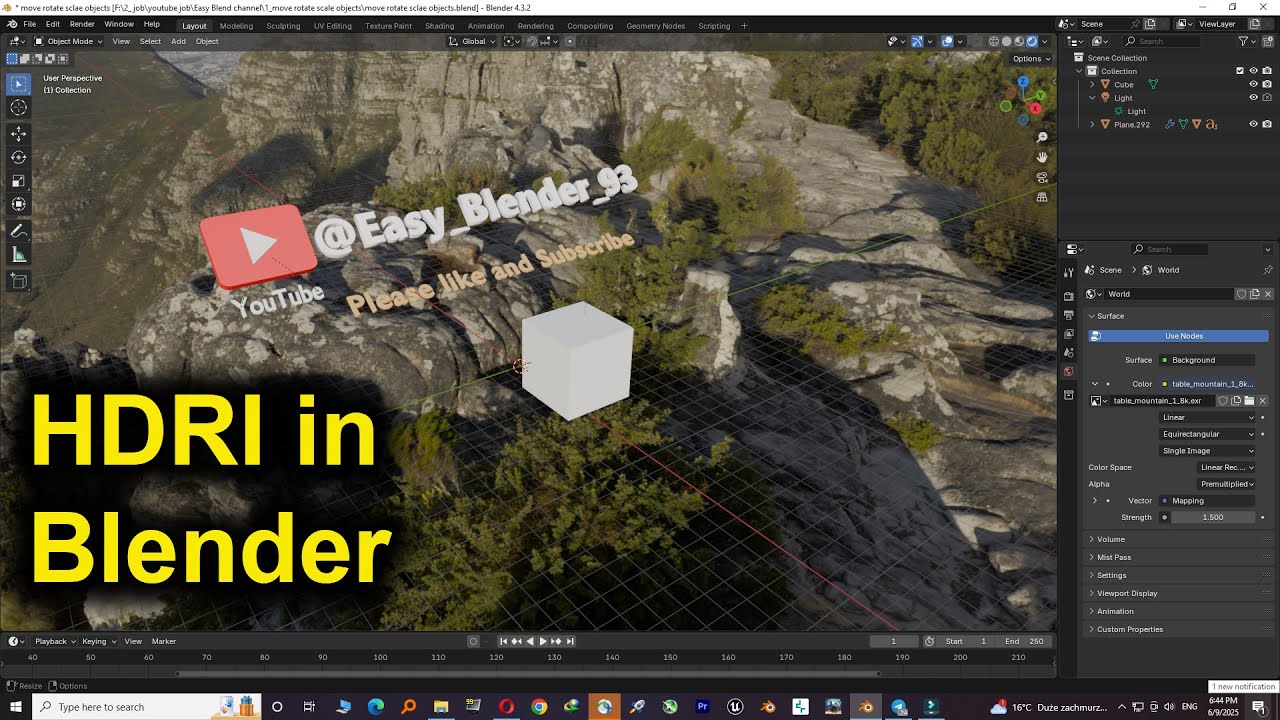Open the Render menu

click(82, 24)
